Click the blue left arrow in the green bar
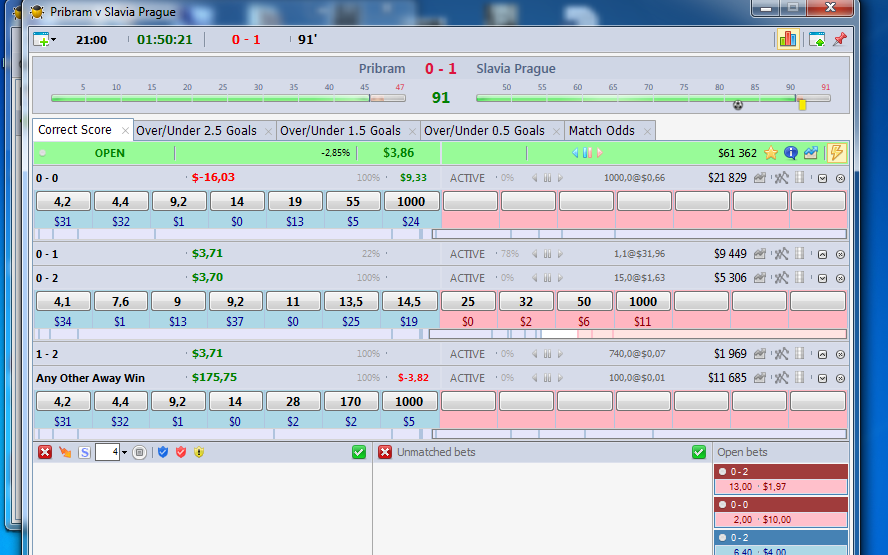This screenshot has height=555, width=888. tap(575, 153)
